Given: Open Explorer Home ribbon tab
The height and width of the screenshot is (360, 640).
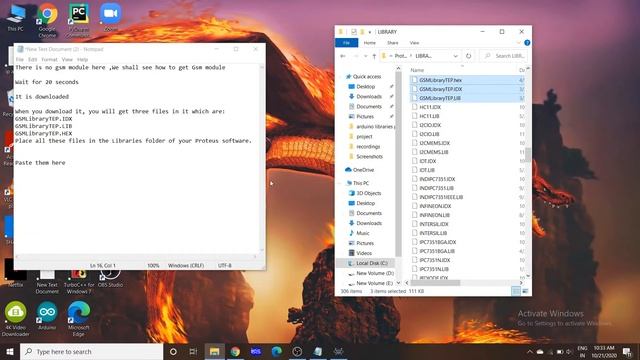Looking at the screenshot, I should click(x=369, y=43).
